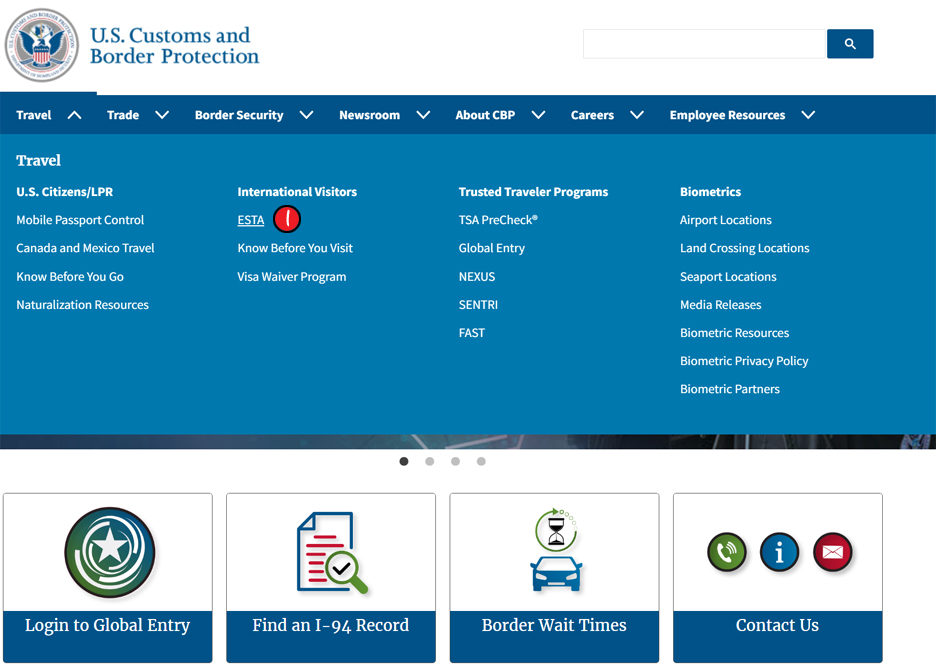Open Biometric Privacy Policy link
Viewport: 936px width, 666px height.
744,361
